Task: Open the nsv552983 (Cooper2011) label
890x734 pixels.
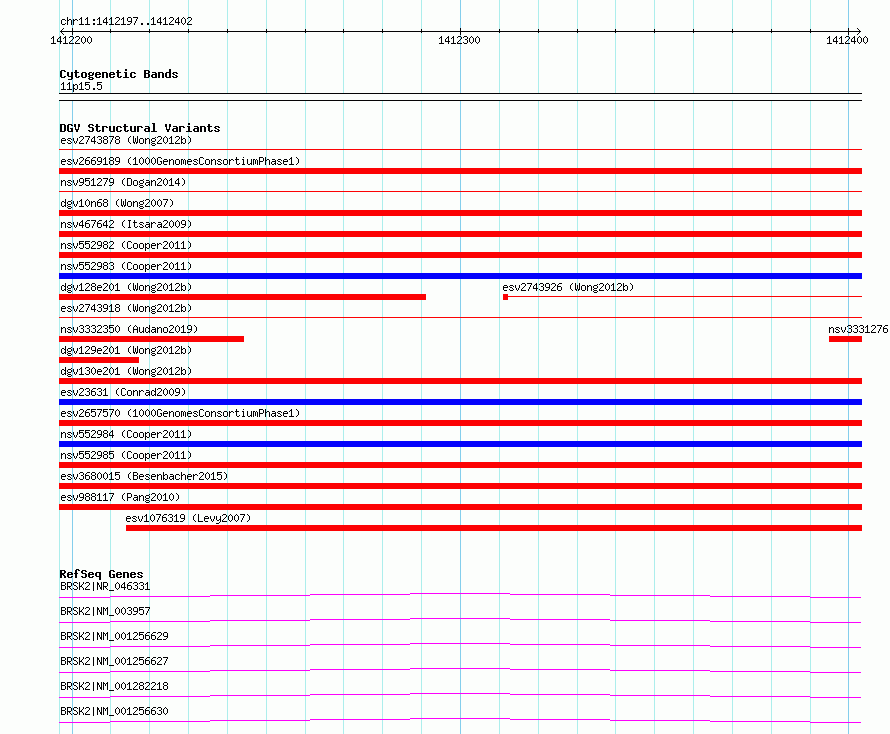Action: [126, 266]
